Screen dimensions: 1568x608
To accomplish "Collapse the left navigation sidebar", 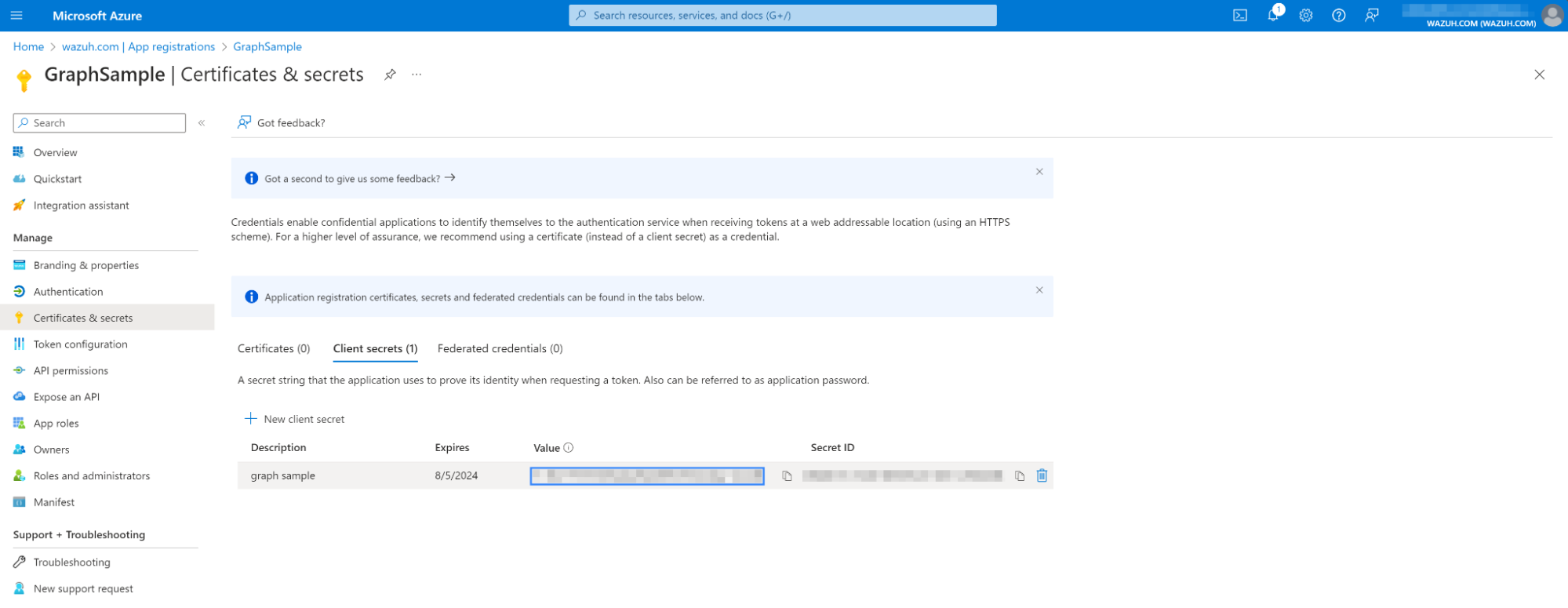I will (202, 123).
